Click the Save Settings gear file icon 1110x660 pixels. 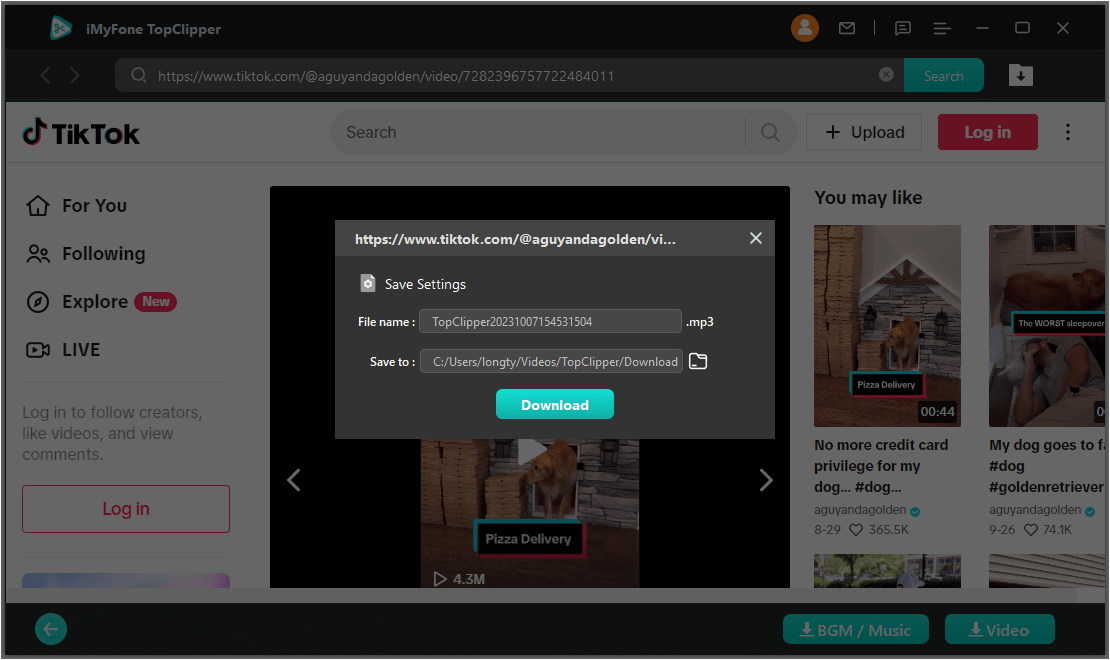coord(367,283)
